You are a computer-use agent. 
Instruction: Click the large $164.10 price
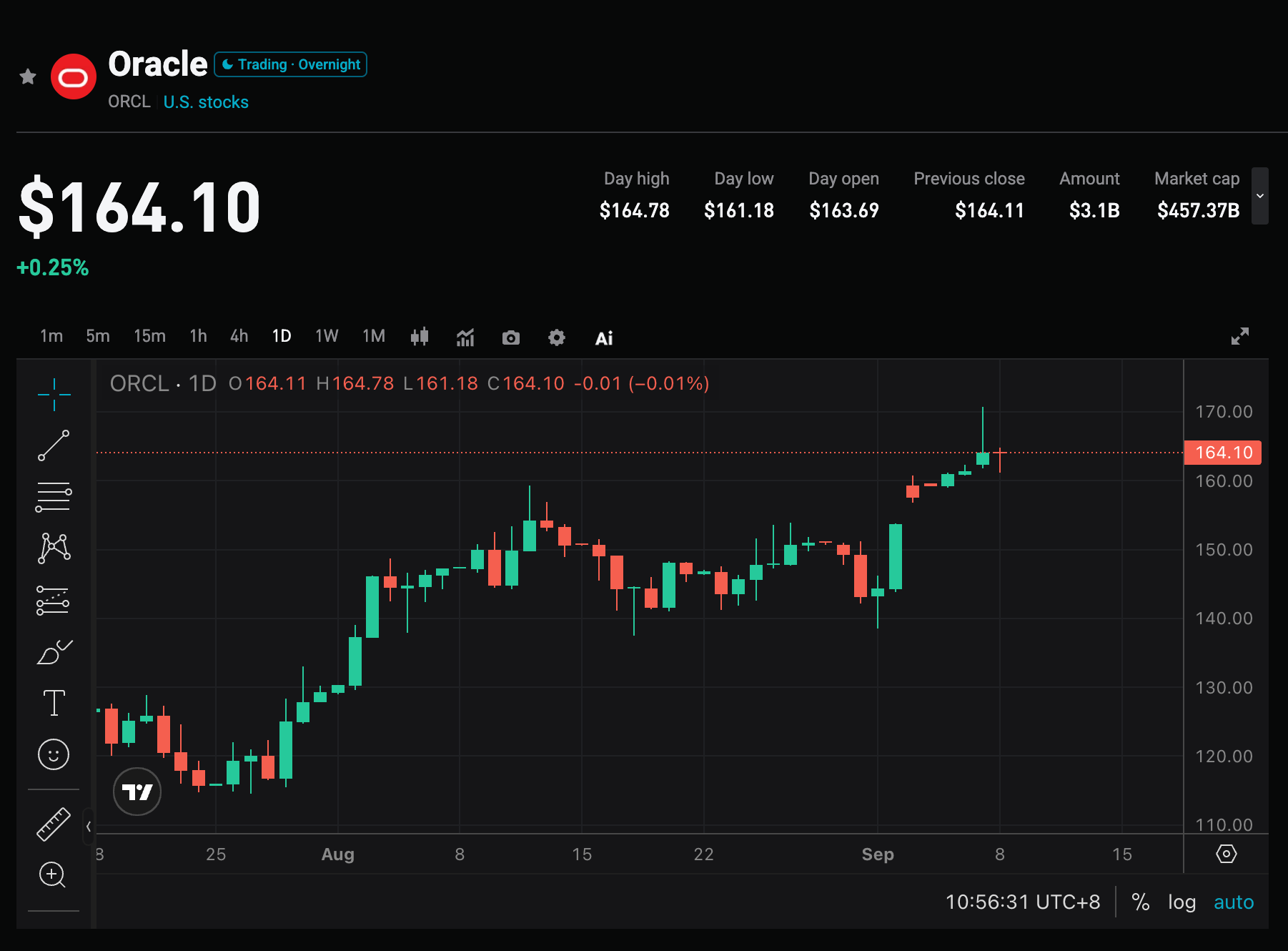pos(140,207)
